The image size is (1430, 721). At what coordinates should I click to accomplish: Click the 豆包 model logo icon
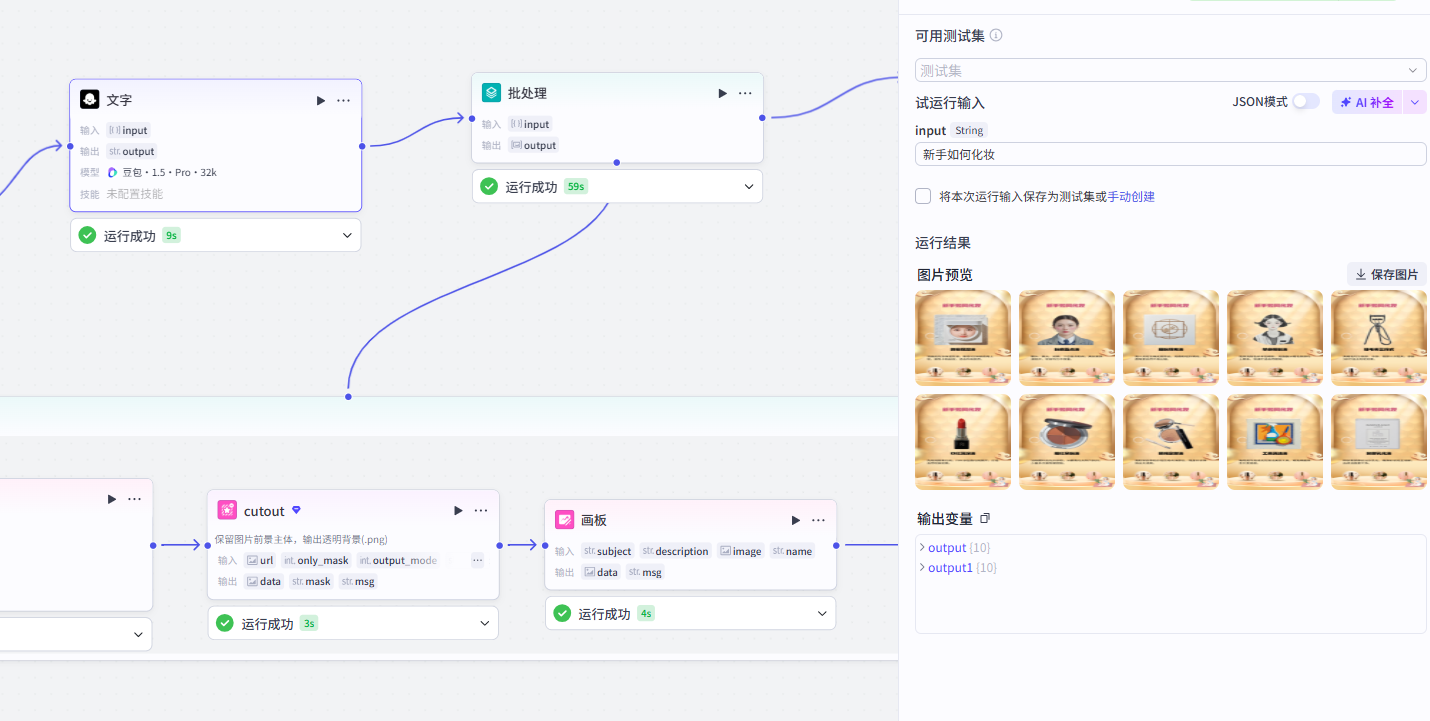[113, 172]
